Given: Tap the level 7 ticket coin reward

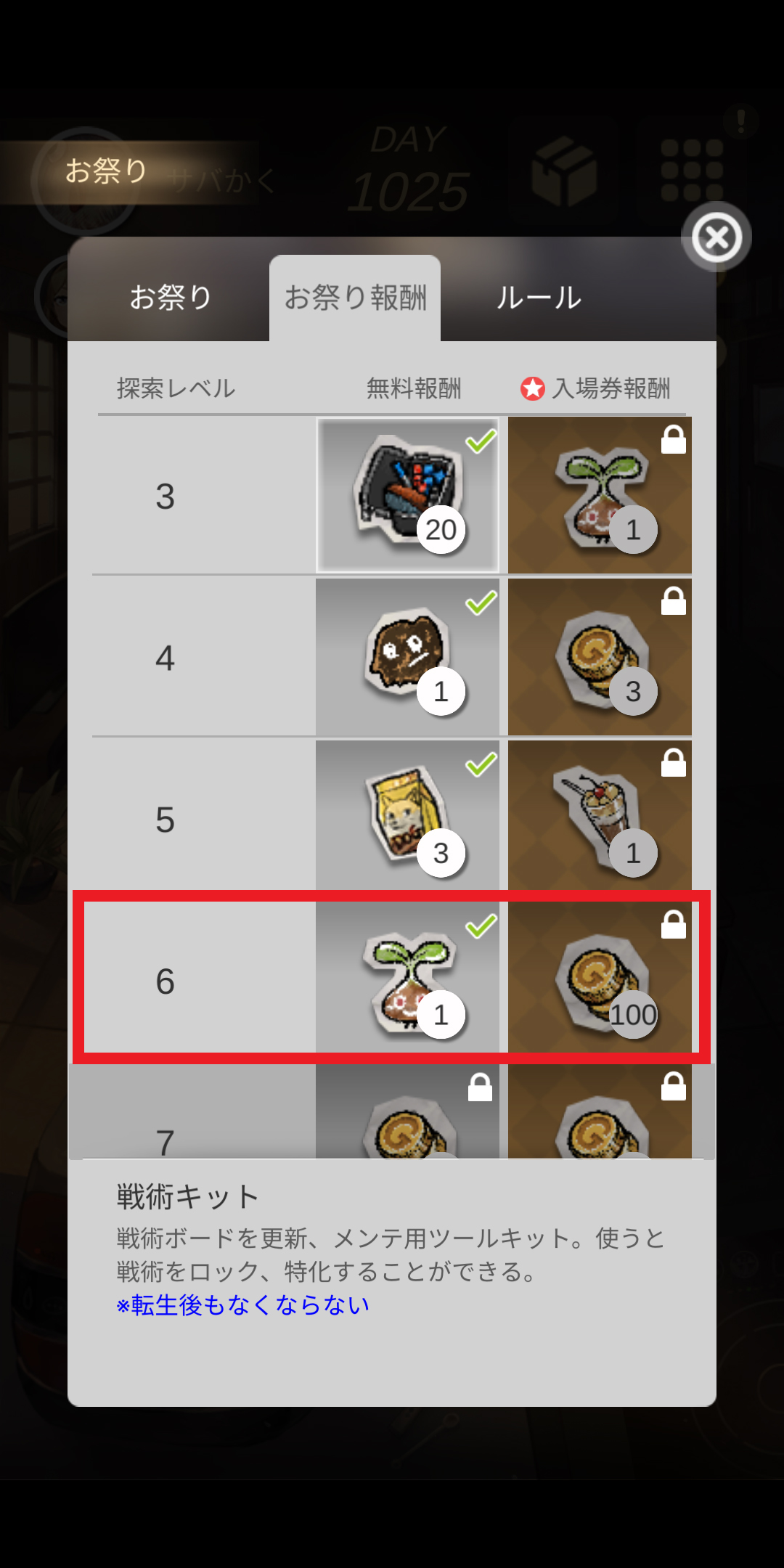Looking at the screenshot, I should pos(600,1111).
